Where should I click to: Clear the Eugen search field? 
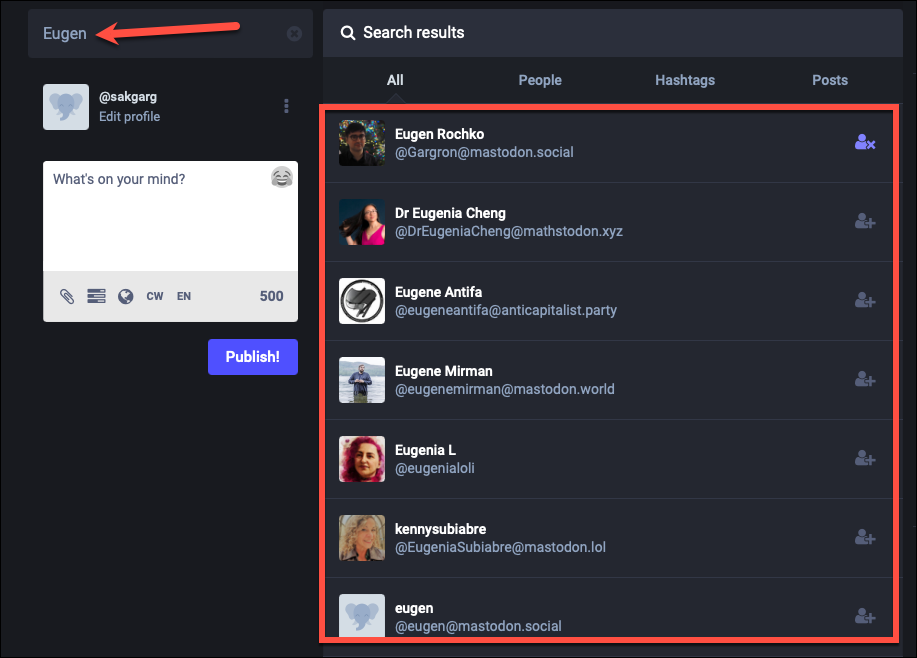pos(294,34)
